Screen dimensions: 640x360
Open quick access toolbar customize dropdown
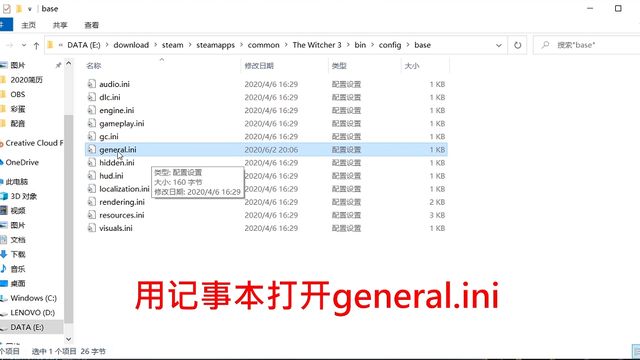coord(30,9)
